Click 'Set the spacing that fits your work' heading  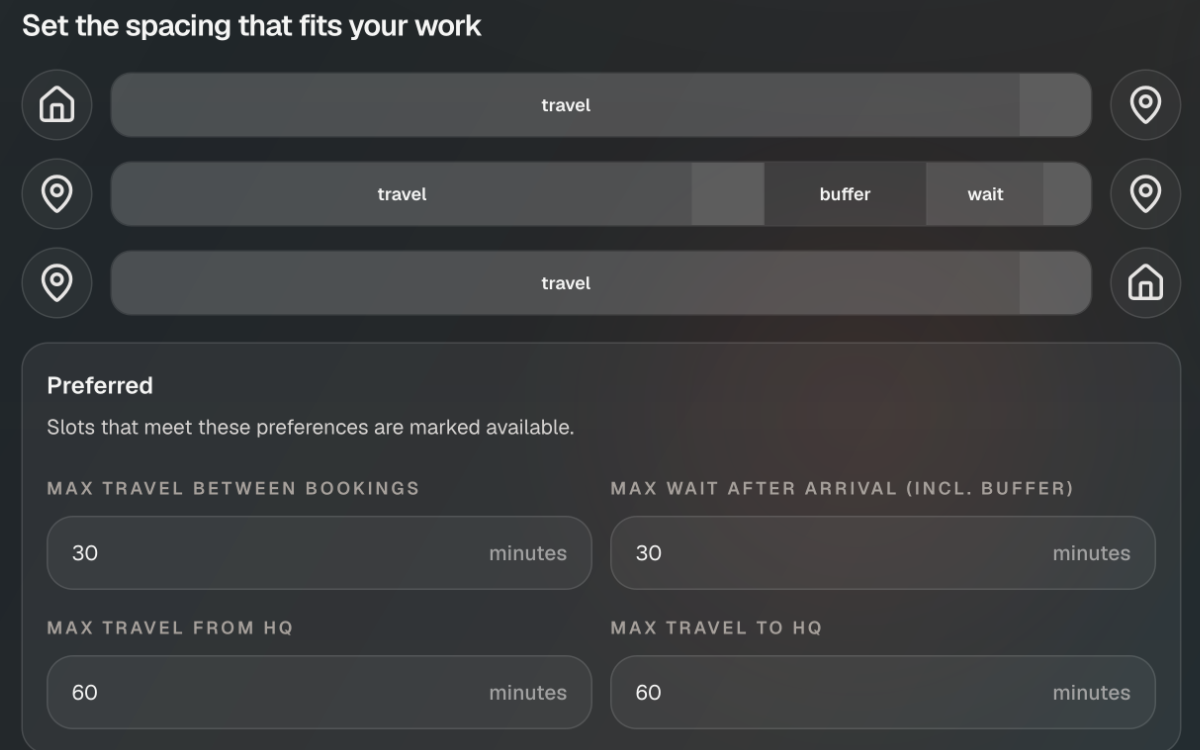coord(252,26)
